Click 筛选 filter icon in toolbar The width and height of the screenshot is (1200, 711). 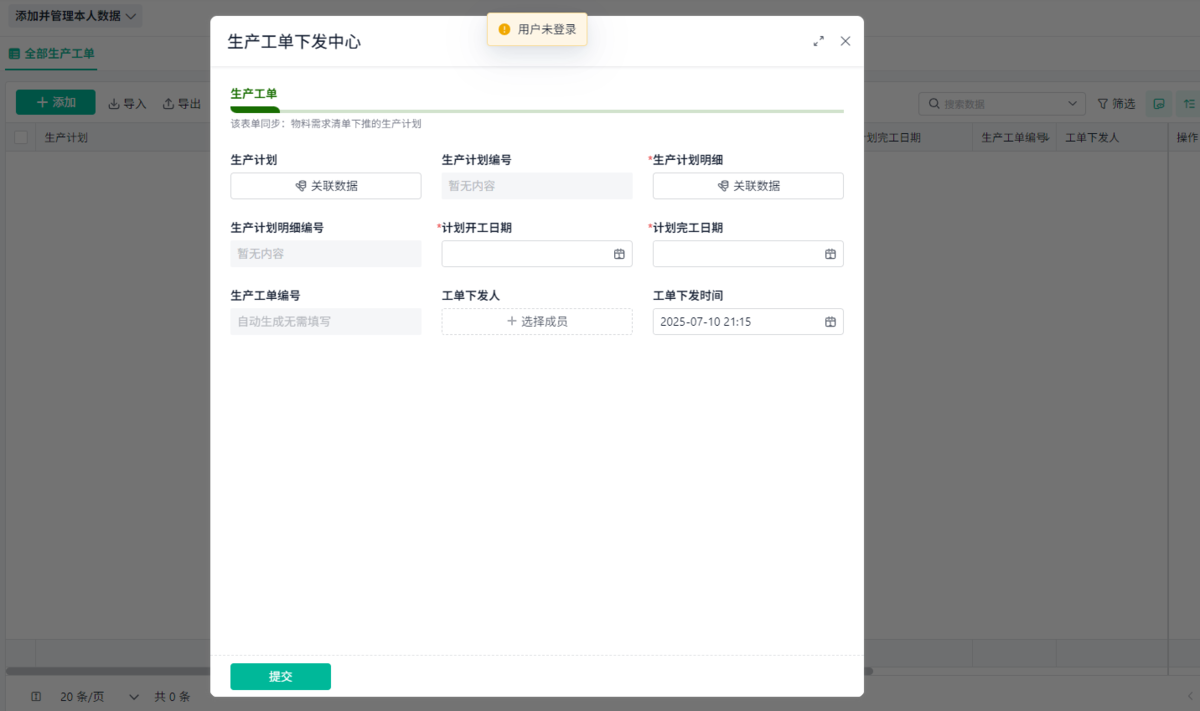1103,104
